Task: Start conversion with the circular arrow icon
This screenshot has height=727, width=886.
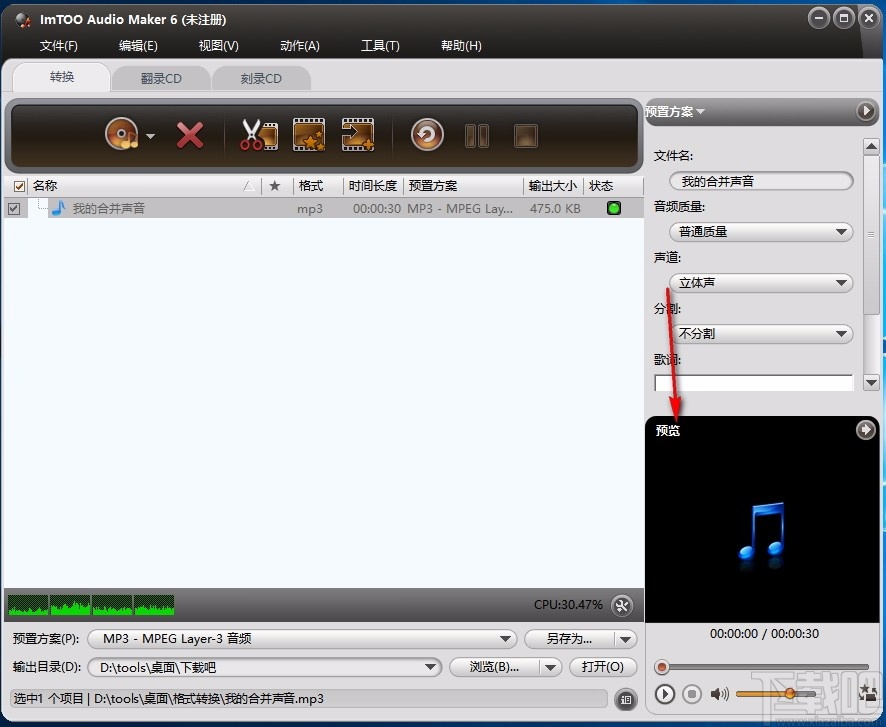Action: click(427, 134)
